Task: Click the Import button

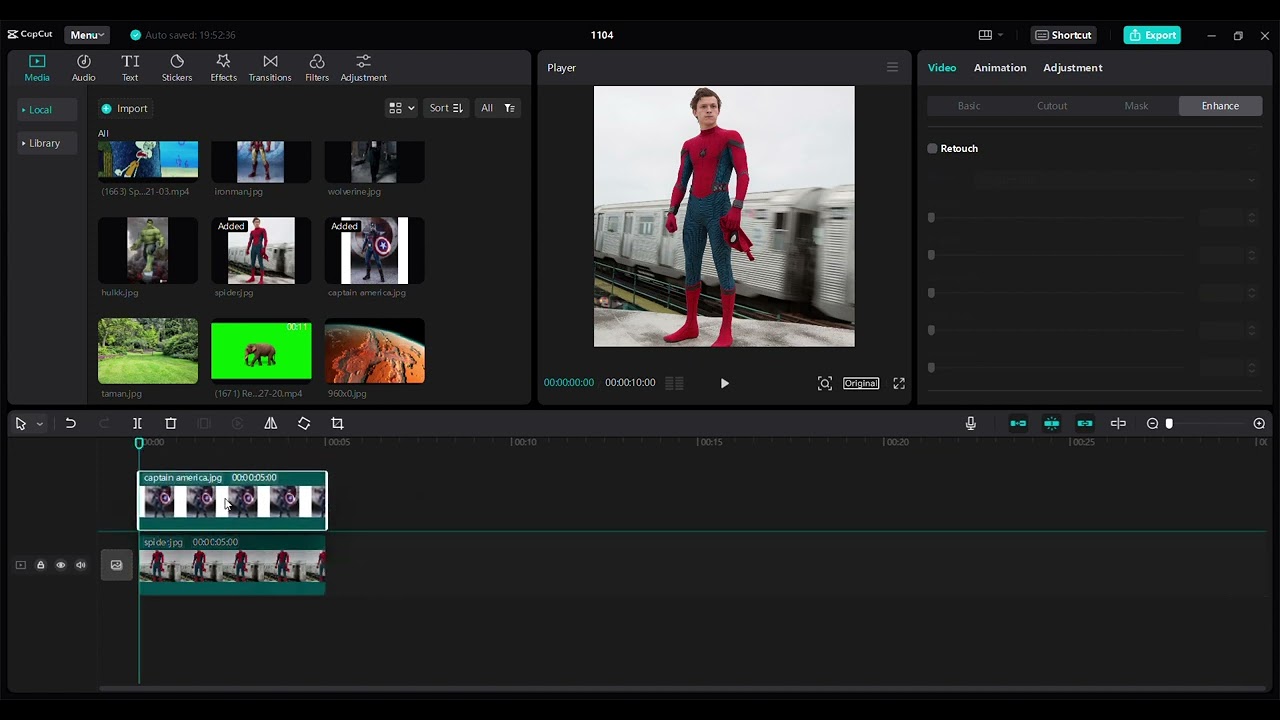Action: pos(124,109)
